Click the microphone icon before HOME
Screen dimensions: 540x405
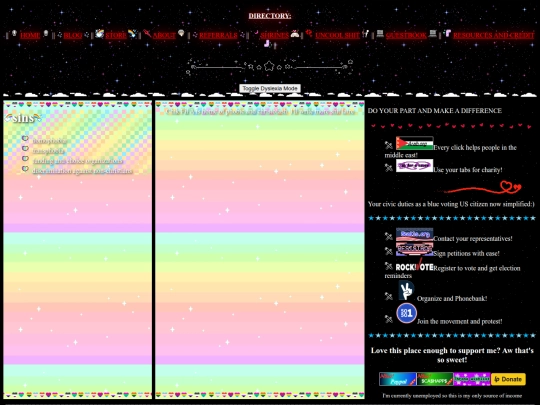coord(14,33)
